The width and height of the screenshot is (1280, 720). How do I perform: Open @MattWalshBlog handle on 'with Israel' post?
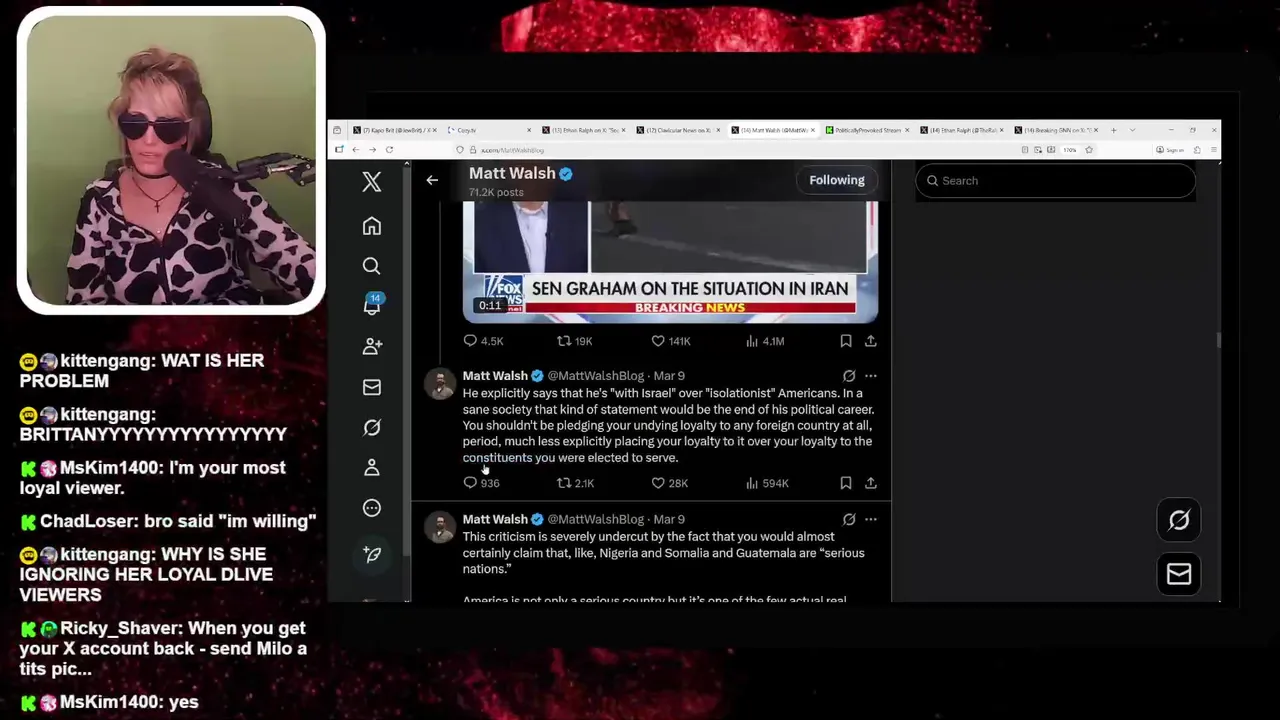click(596, 376)
